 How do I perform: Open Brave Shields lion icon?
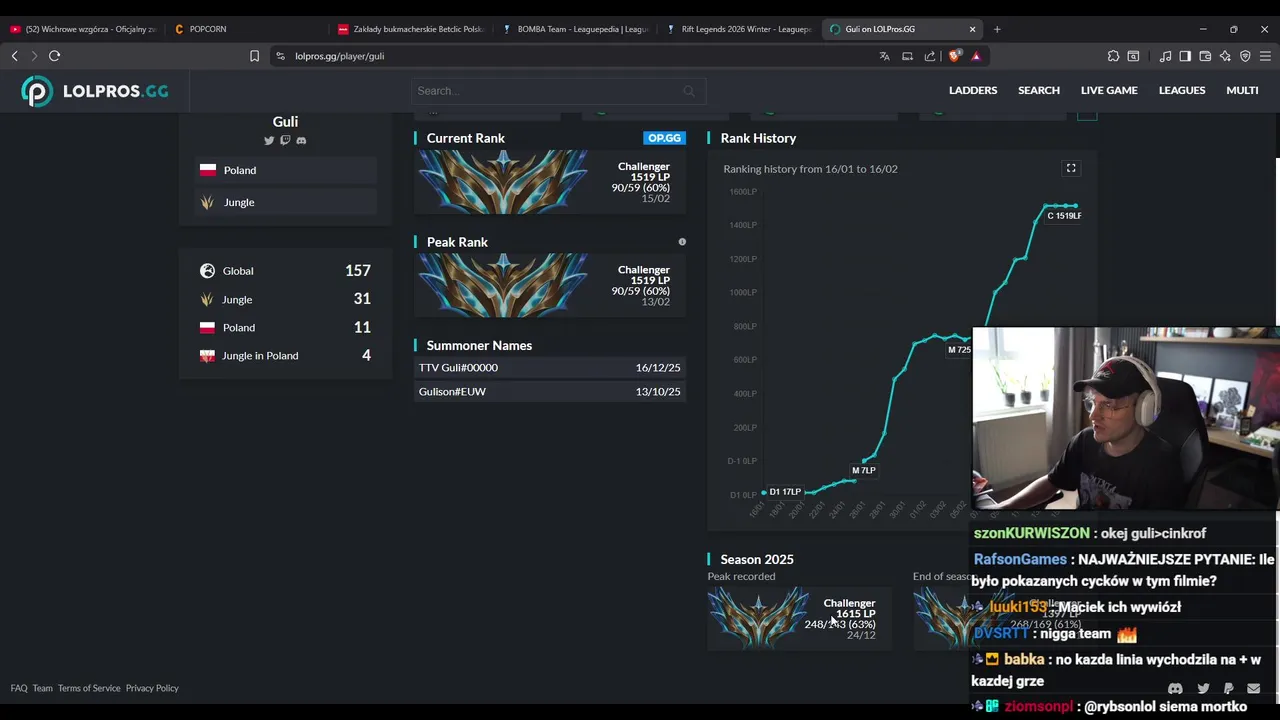click(954, 56)
